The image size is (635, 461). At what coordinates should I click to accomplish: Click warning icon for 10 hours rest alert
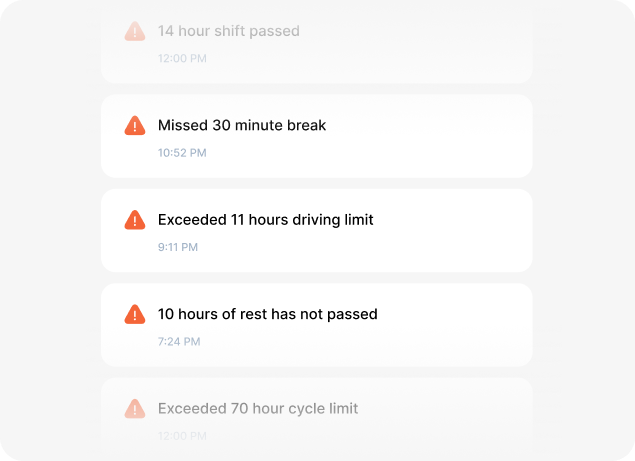point(134,314)
